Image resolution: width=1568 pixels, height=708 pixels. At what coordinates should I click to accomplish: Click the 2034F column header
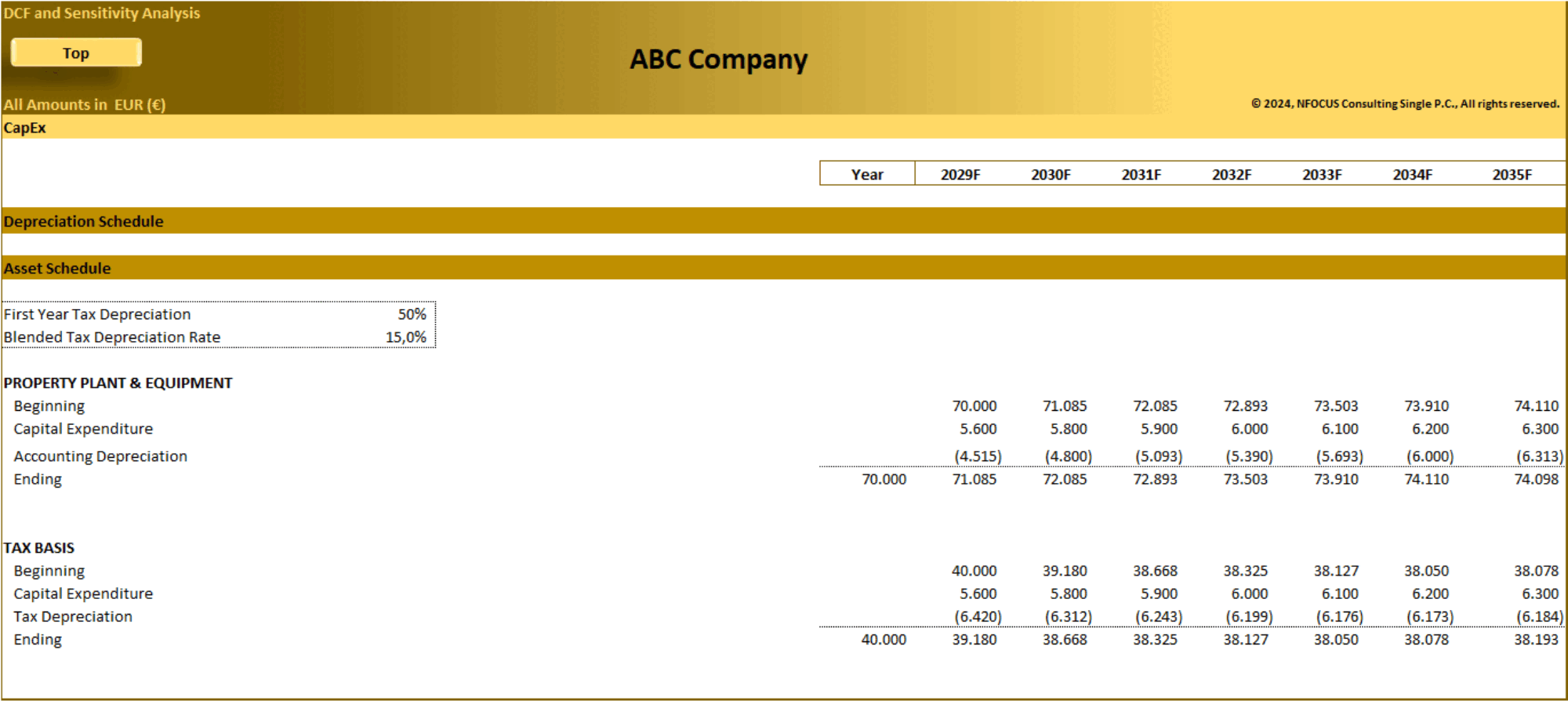point(1413,175)
